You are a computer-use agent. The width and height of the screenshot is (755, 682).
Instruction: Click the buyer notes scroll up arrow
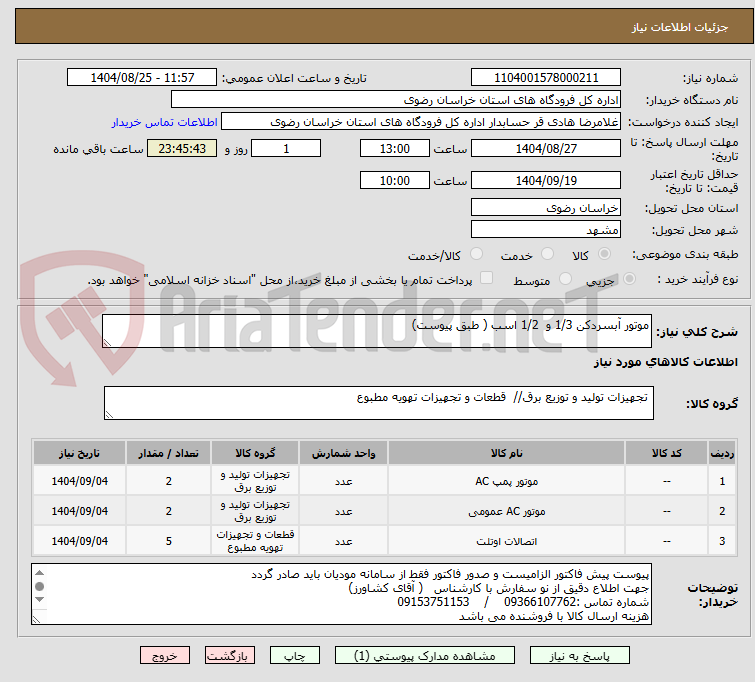coord(39,573)
